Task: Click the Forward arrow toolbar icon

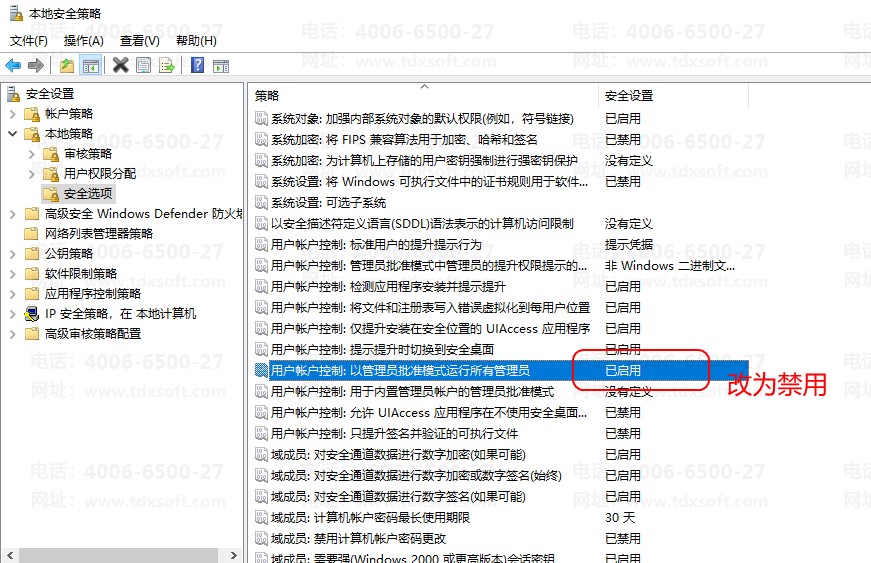Action: click(36, 66)
